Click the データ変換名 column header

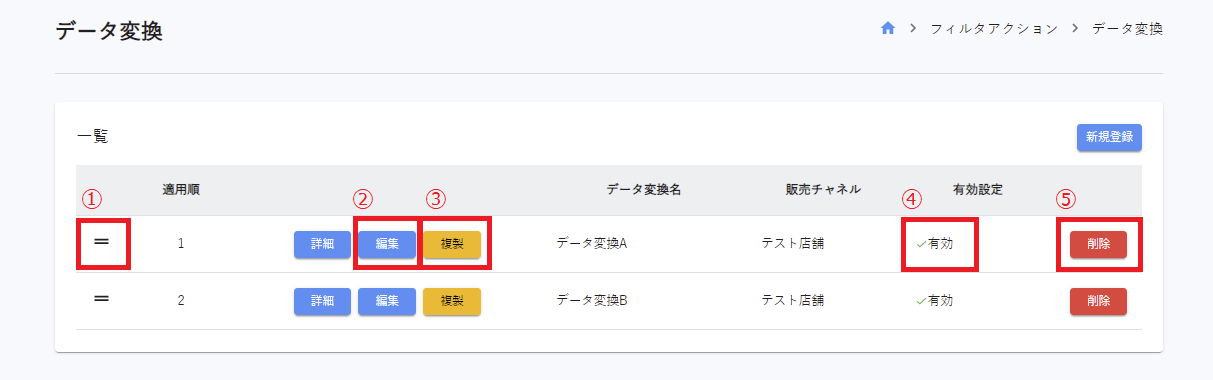pyautogui.click(x=643, y=190)
